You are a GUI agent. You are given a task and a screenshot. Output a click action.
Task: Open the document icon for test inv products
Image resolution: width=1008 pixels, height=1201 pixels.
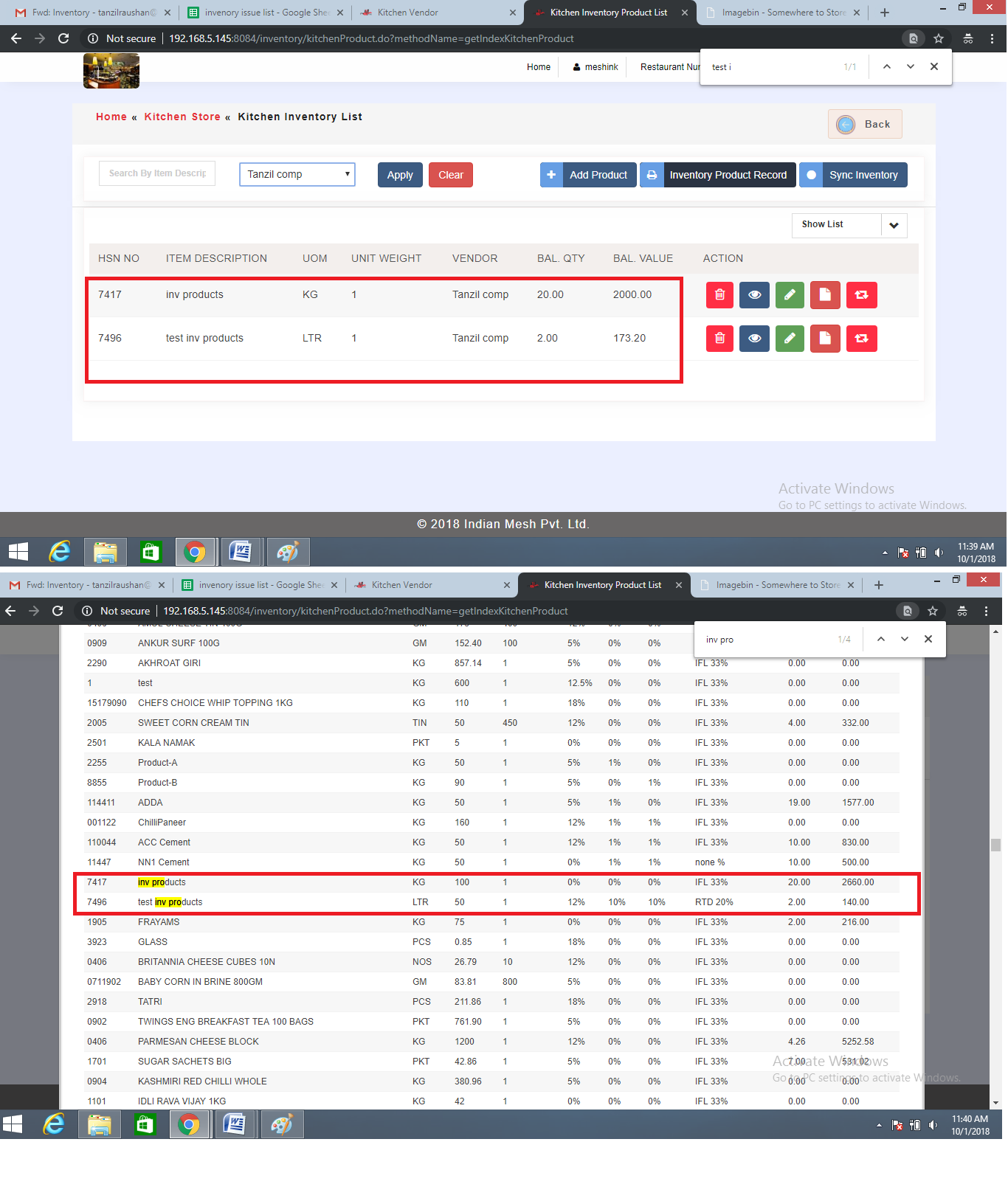tap(825, 339)
